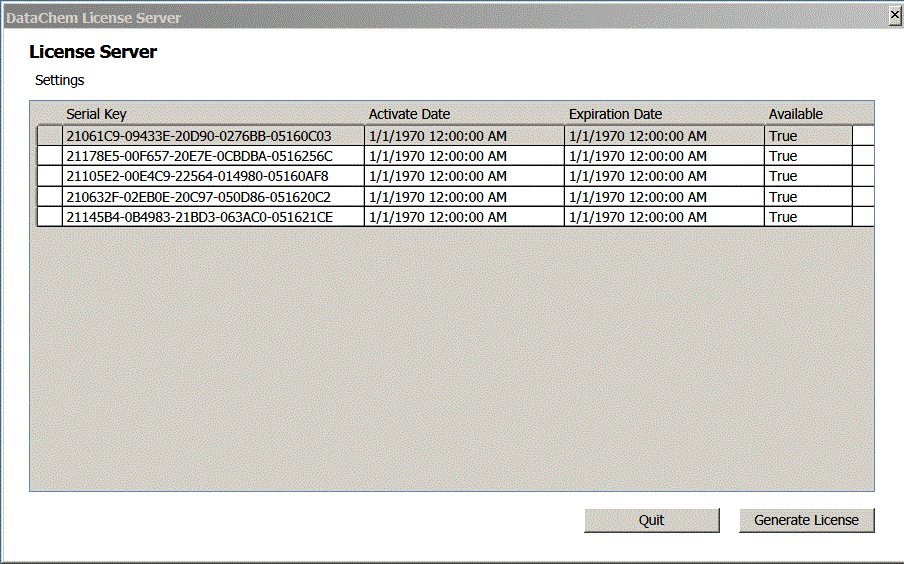Select serial key 21105E2-00E4C9-22564-014980-05160AF8
This screenshot has width=904, height=564.
[x=213, y=176]
